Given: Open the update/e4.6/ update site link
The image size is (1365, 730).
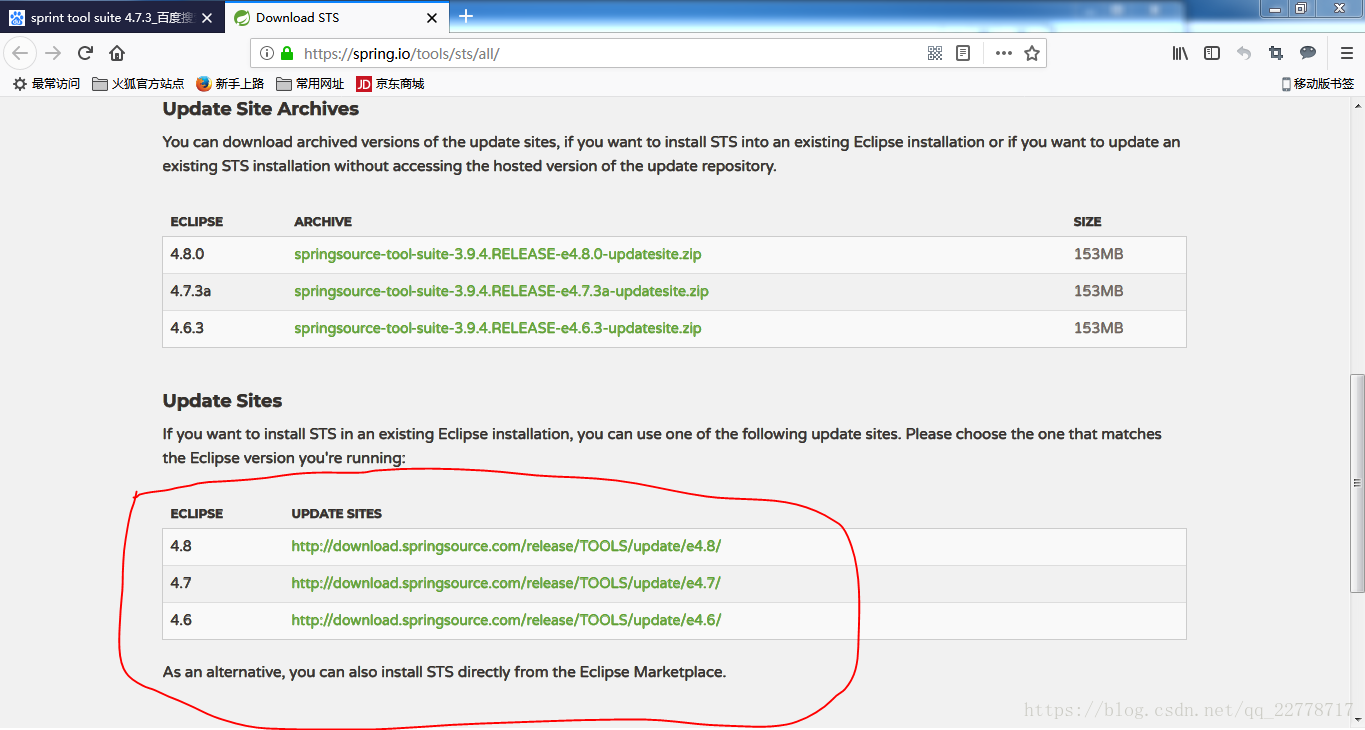Looking at the screenshot, I should coord(506,620).
